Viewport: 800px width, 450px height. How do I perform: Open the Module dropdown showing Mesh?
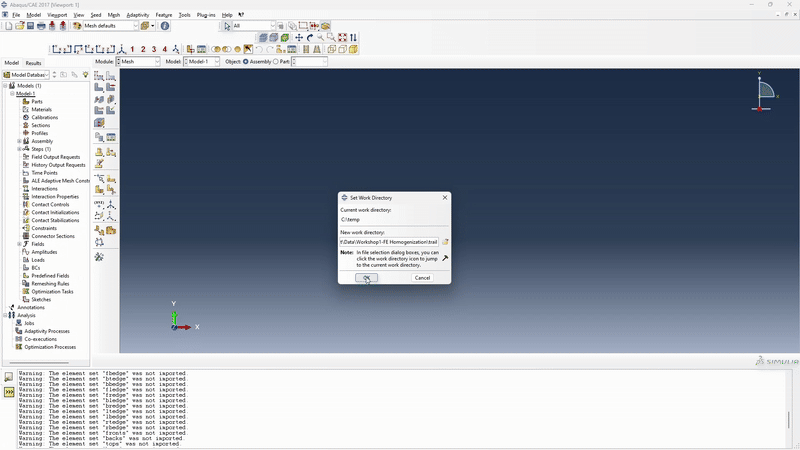pos(138,62)
